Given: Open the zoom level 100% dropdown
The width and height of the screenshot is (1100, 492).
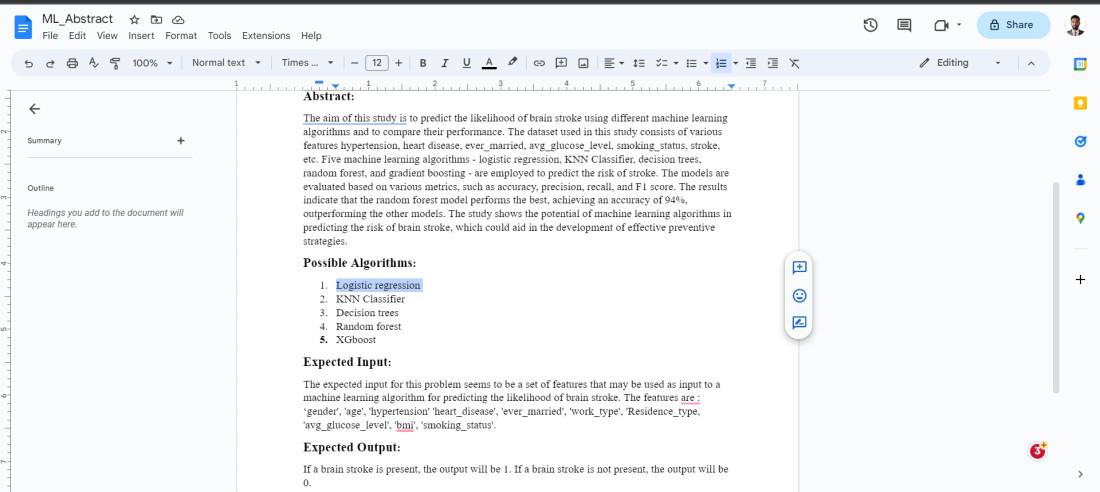Looking at the screenshot, I should 152,63.
